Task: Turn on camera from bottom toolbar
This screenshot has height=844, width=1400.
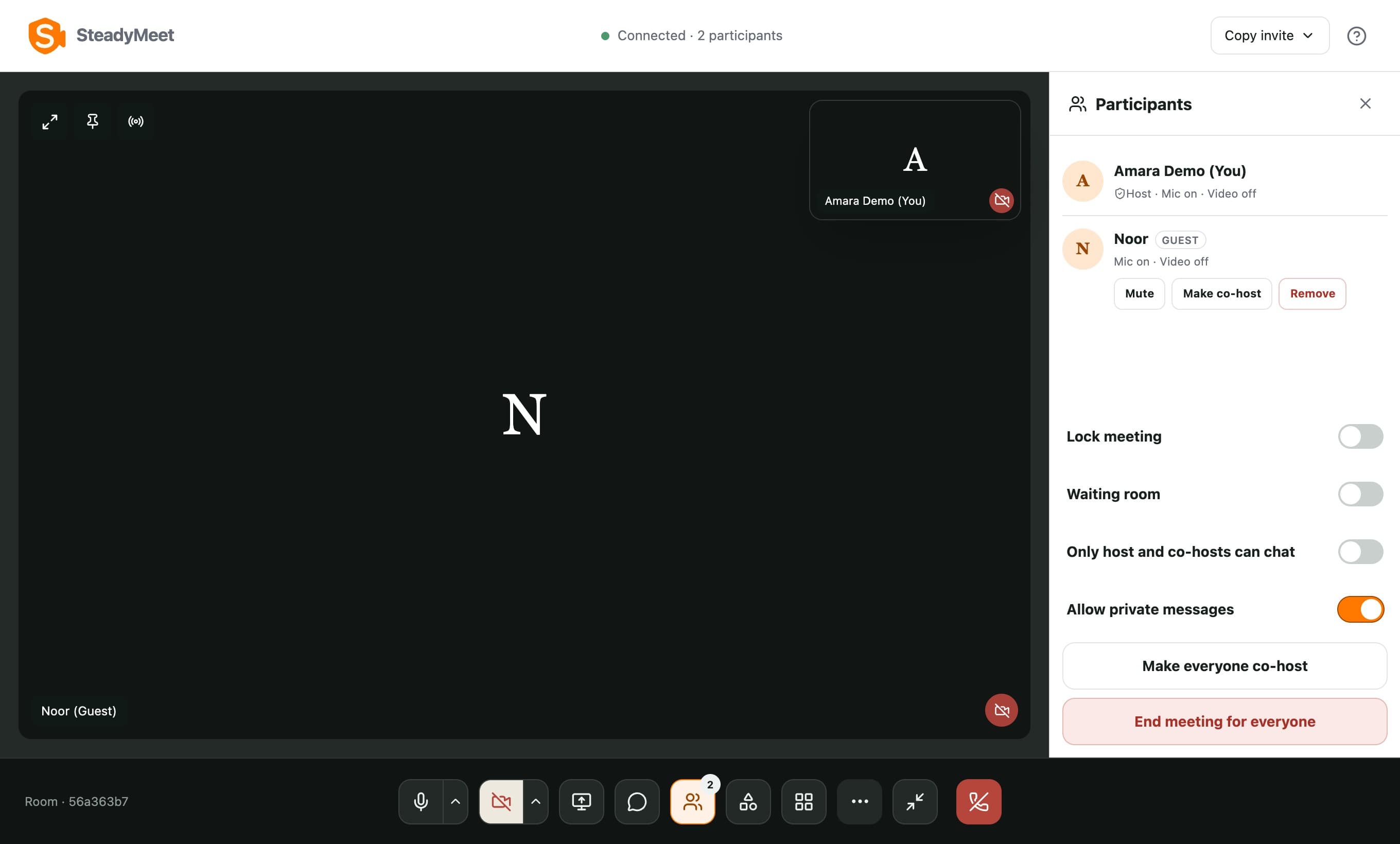Action: (501, 801)
